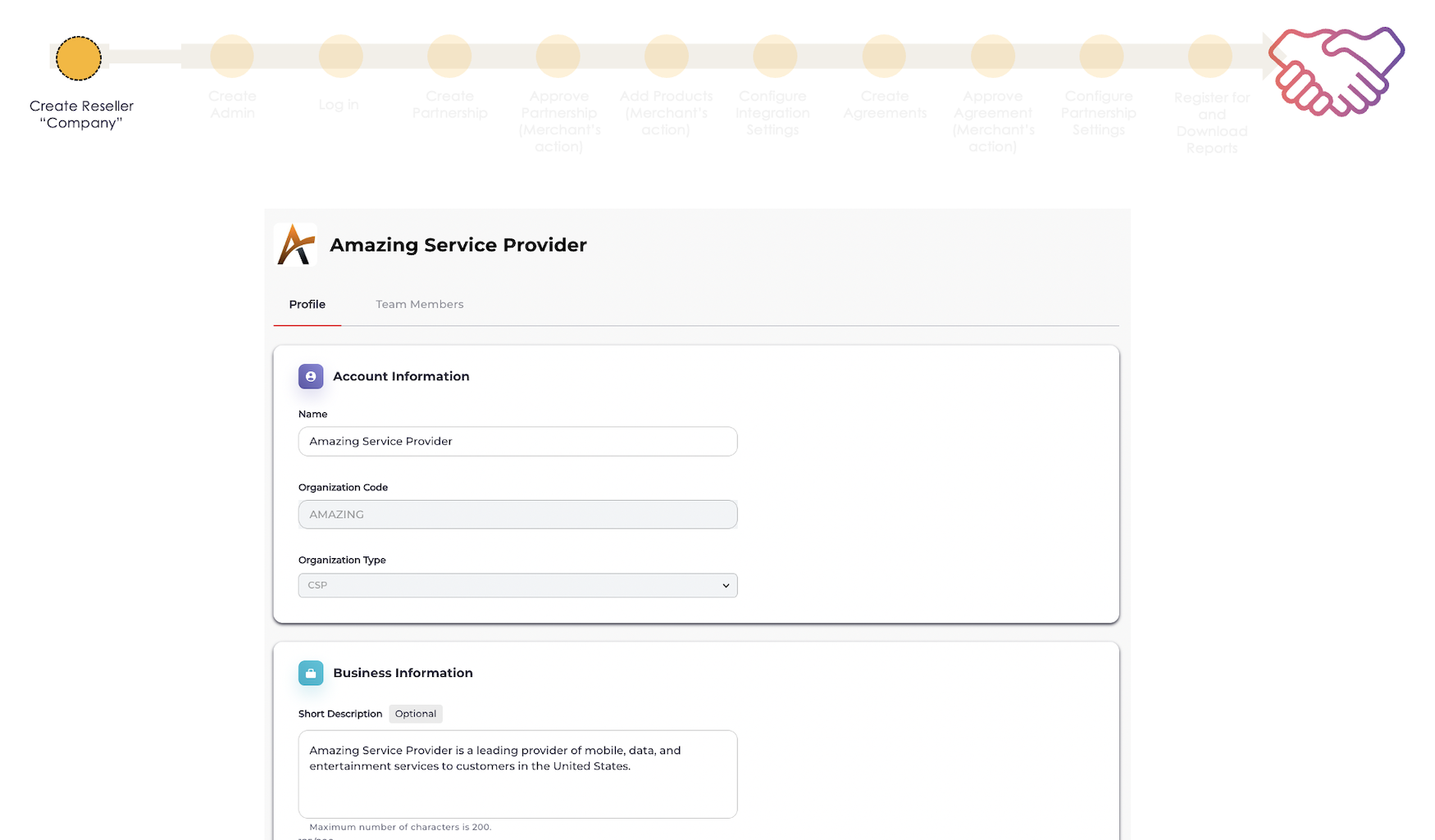Click the Optional badge beside Short Description

click(416, 714)
